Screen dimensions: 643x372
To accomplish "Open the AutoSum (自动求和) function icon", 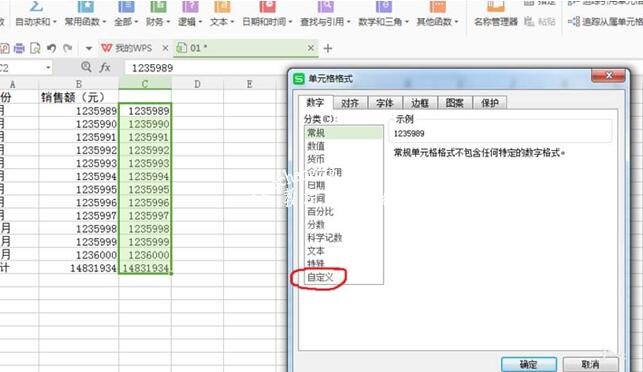I will tap(36, 6).
